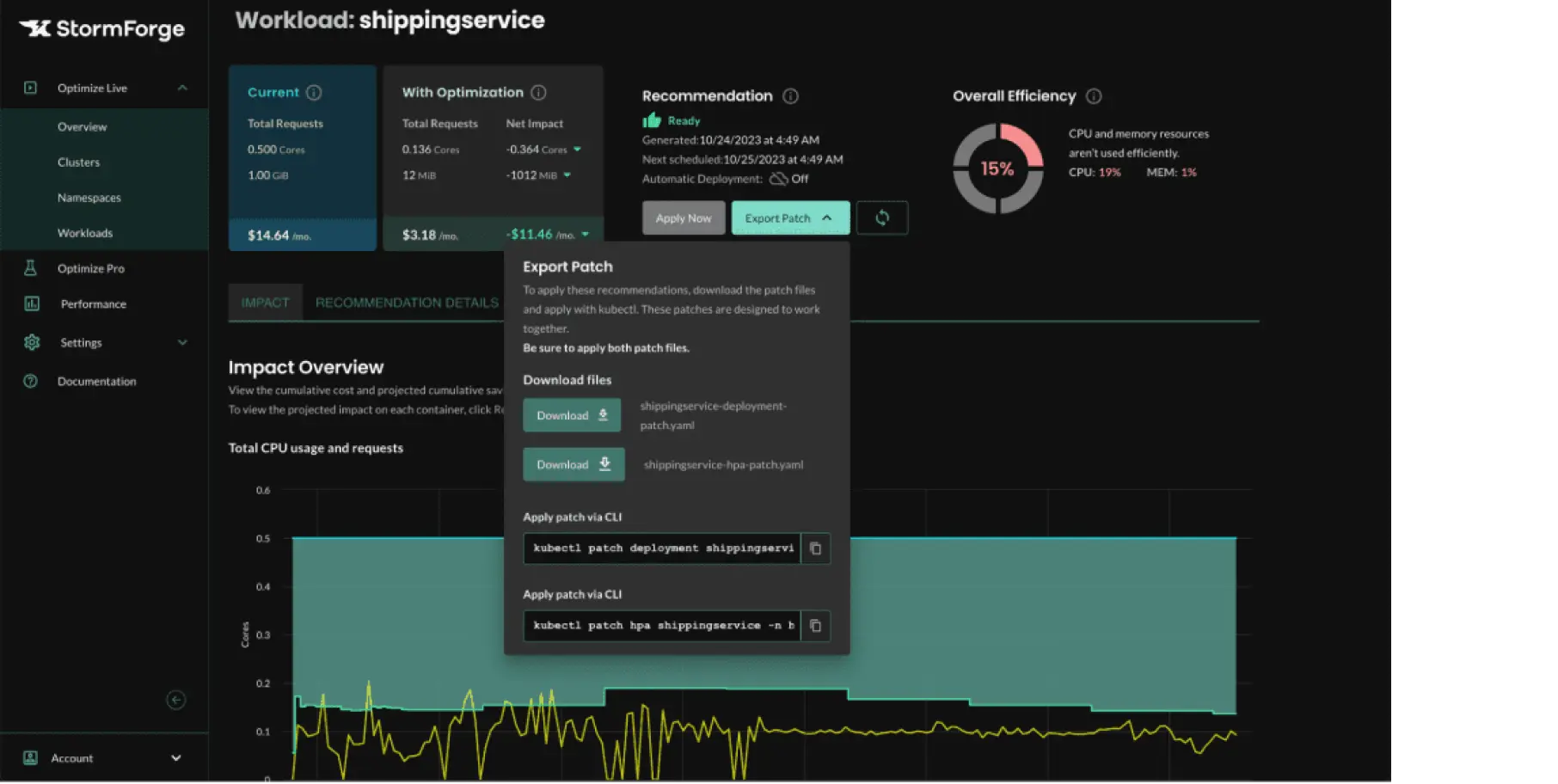1558x784 pixels.
Task: Click the Apply Now button
Action: click(x=683, y=217)
